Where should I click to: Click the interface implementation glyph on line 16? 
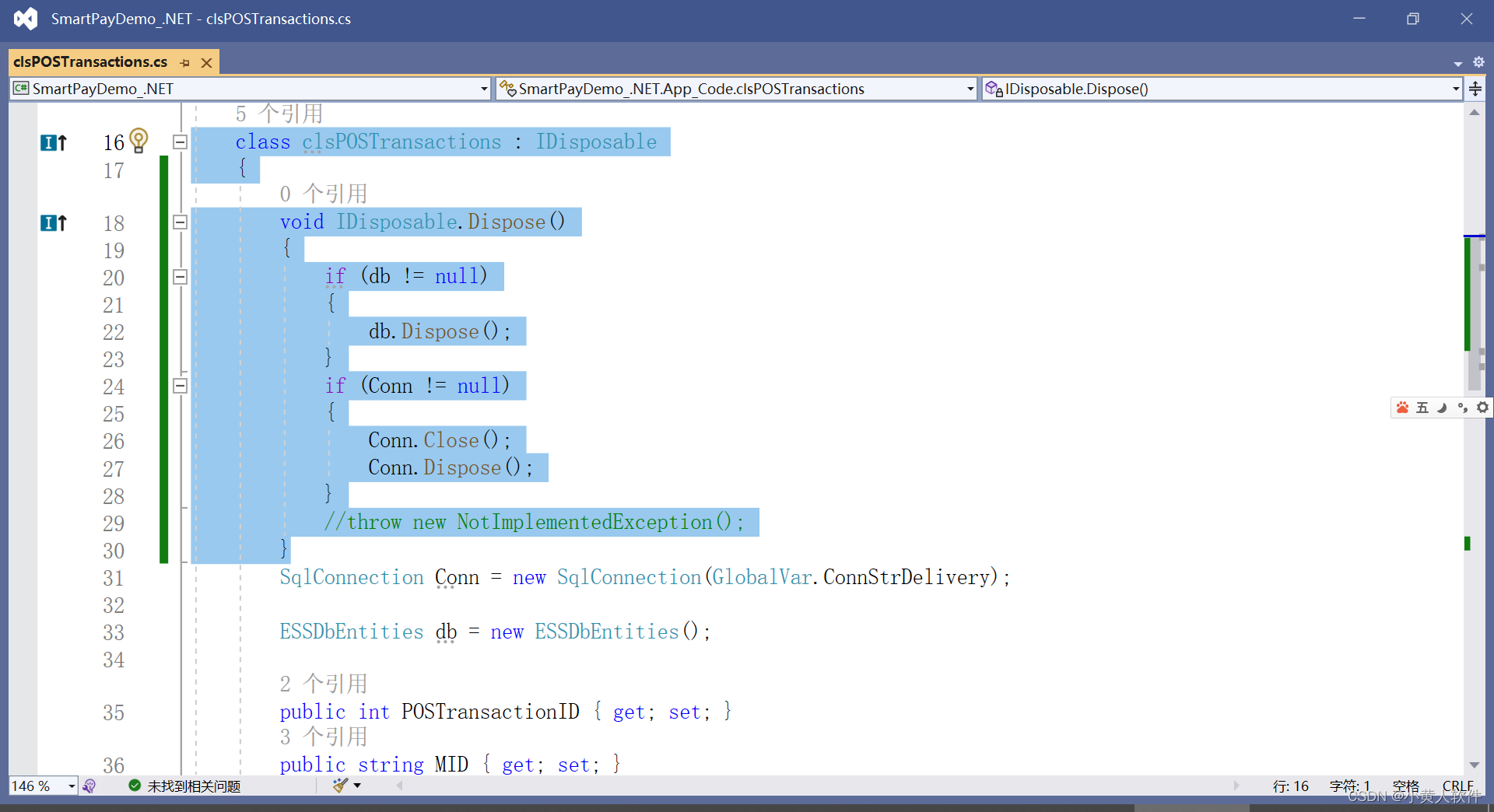coord(54,142)
